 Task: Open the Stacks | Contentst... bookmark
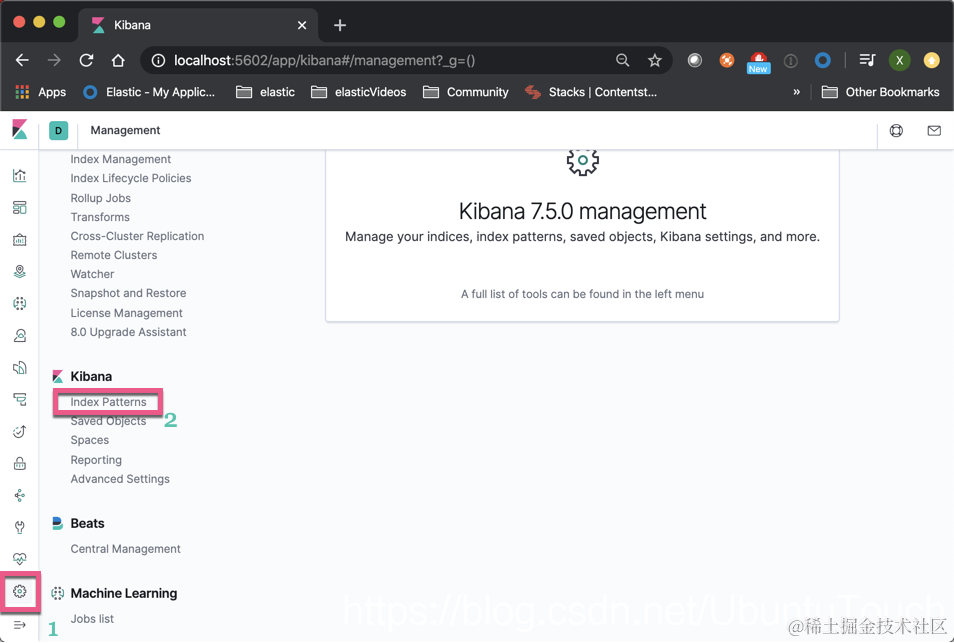tap(591, 92)
